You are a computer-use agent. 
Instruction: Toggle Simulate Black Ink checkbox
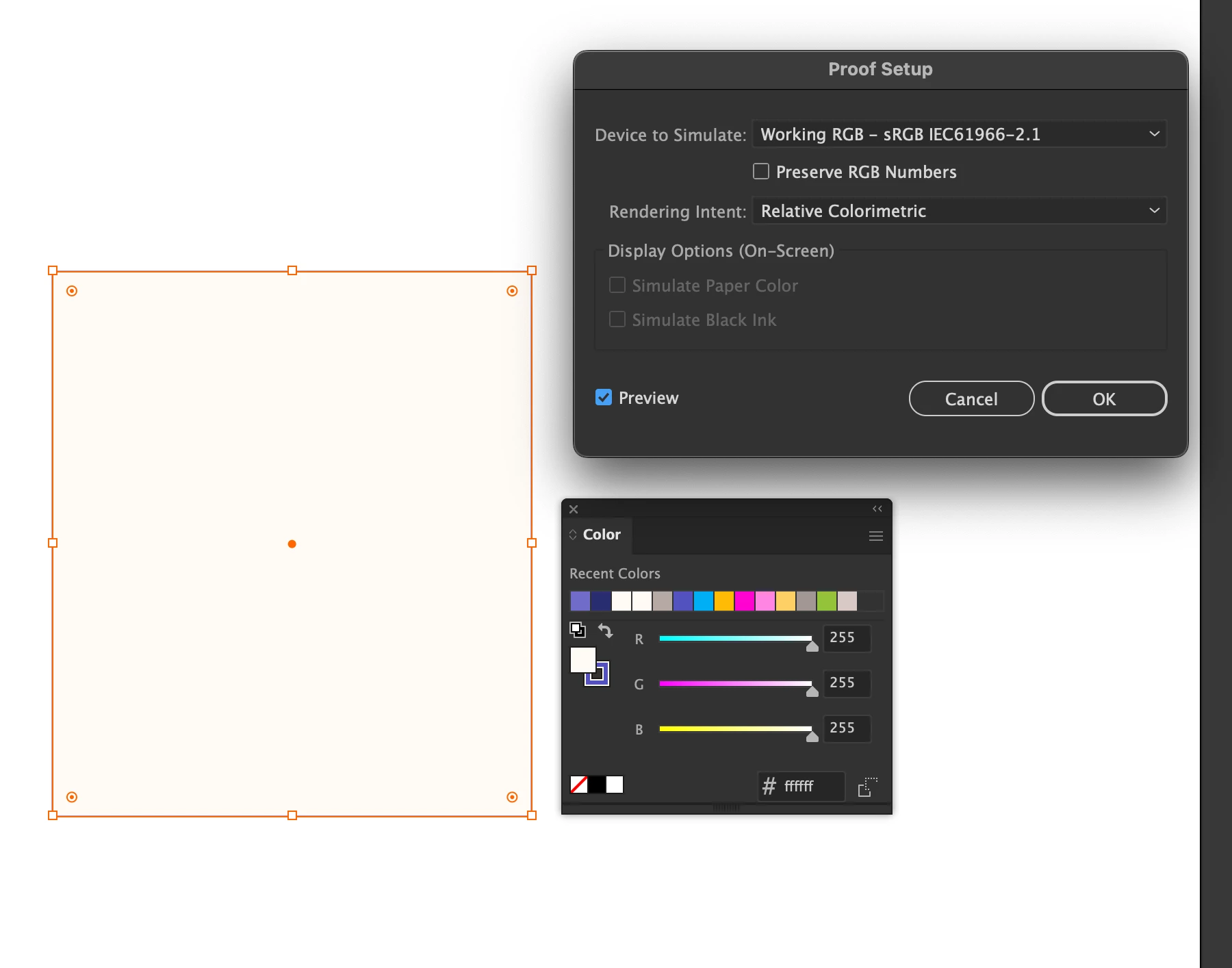617,319
